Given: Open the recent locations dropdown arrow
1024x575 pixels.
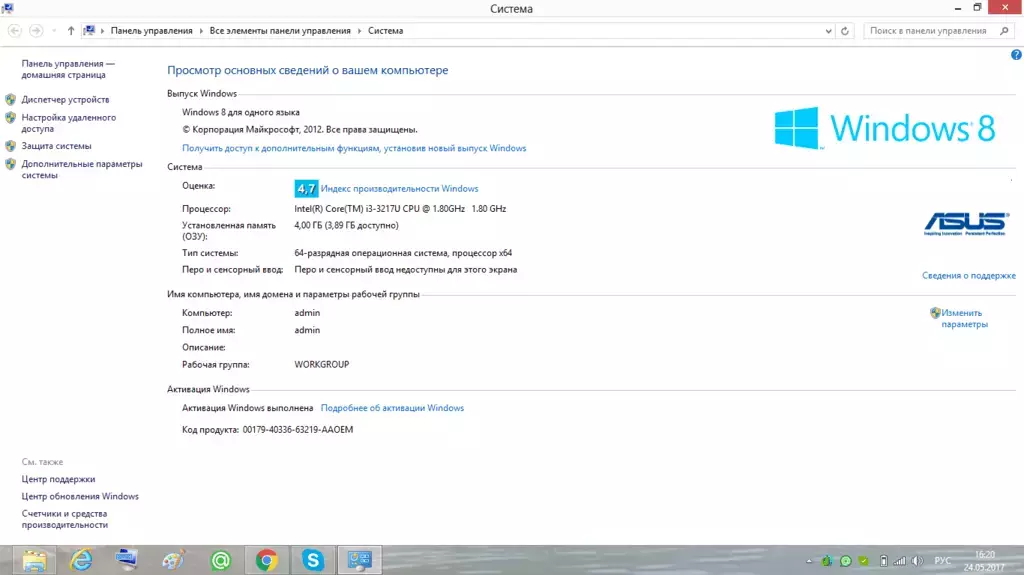Looking at the screenshot, I should point(54,31).
